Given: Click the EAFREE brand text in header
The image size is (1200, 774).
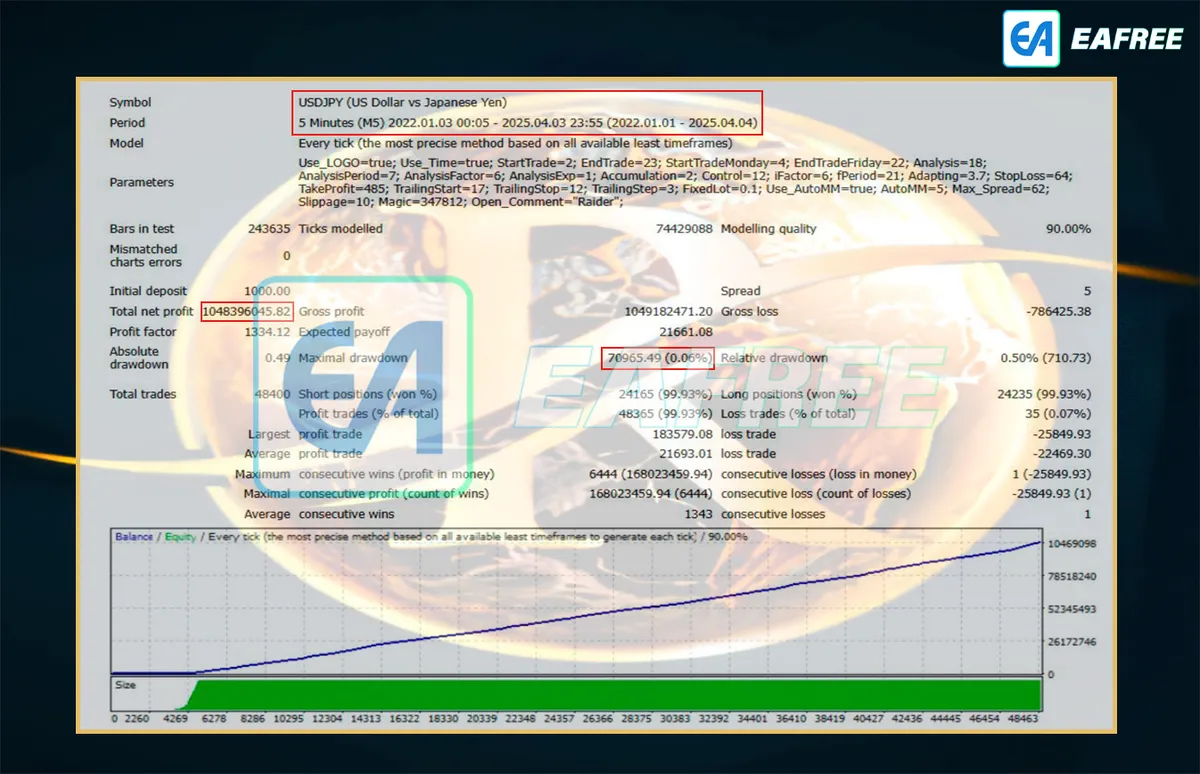Looking at the screenshot, I should [x=1127, y=39].
